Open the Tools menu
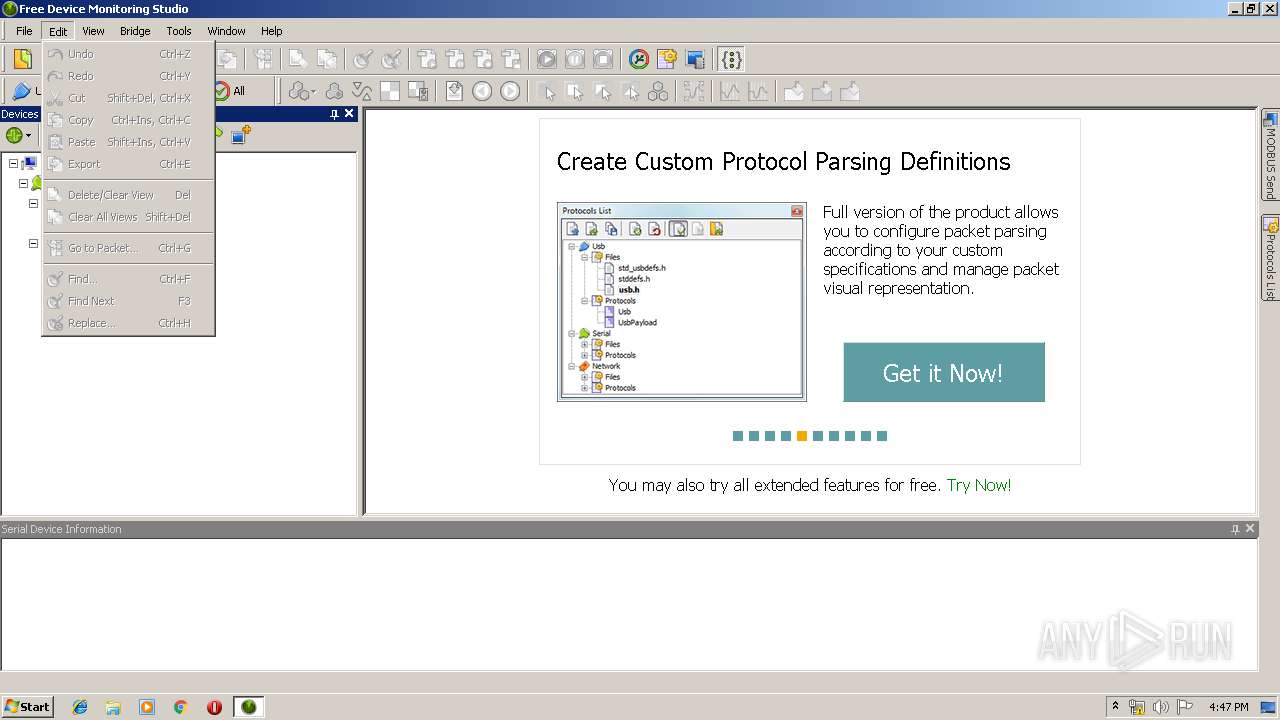This screenshot has width=1280, height=720. tap(179, 31)
